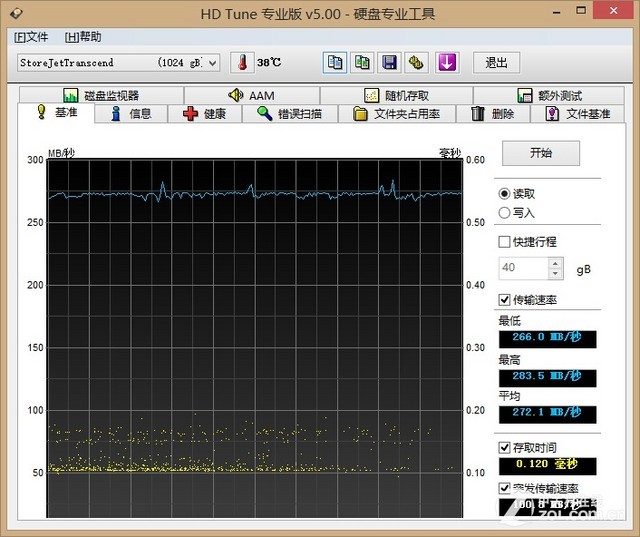Image resolution: width=640 pixels, height=537 pixels.
Task: Save screenshot with the floppy disk icon
Action: click(x=389, y=63)
